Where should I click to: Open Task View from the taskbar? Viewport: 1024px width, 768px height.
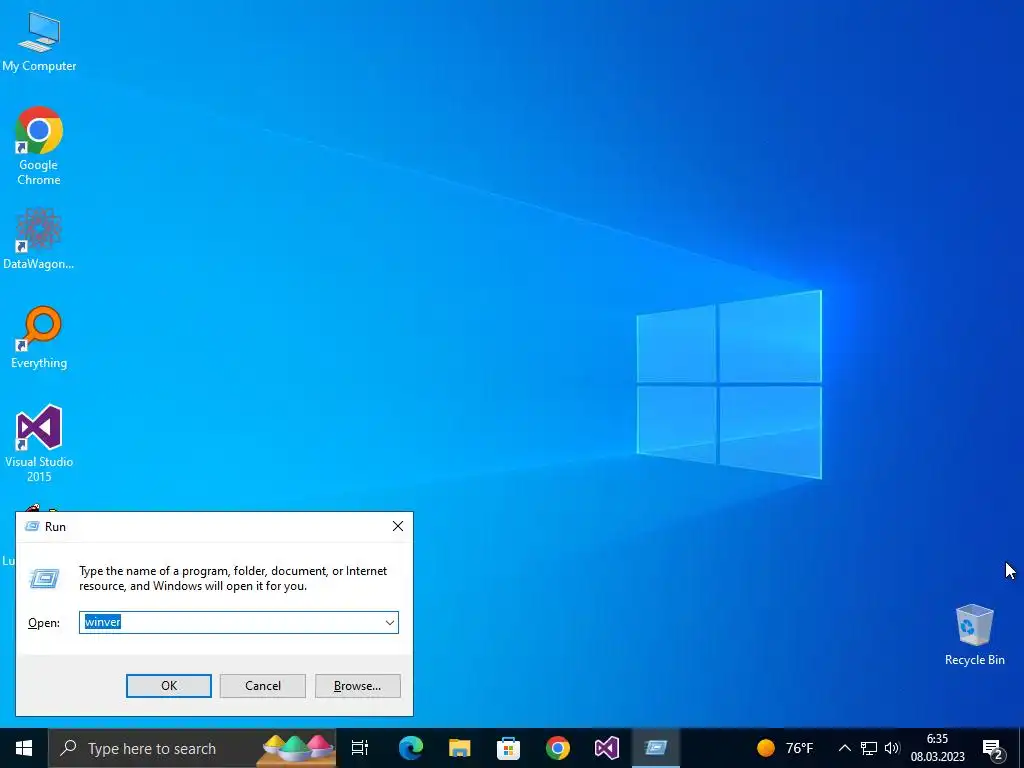pos(360,748)
